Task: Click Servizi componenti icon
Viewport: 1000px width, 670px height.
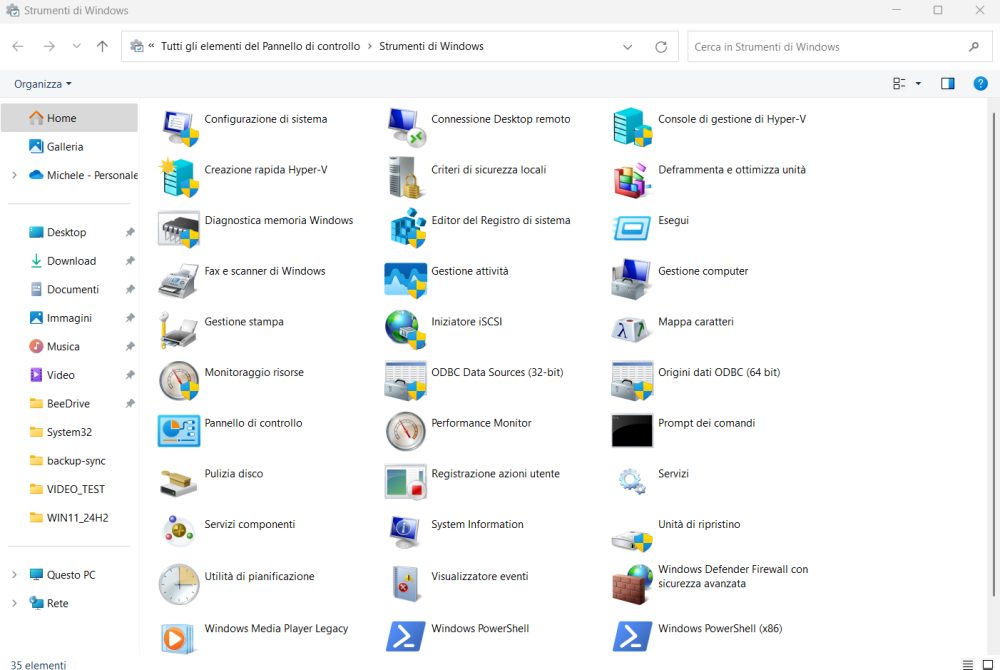Action: 179,532
